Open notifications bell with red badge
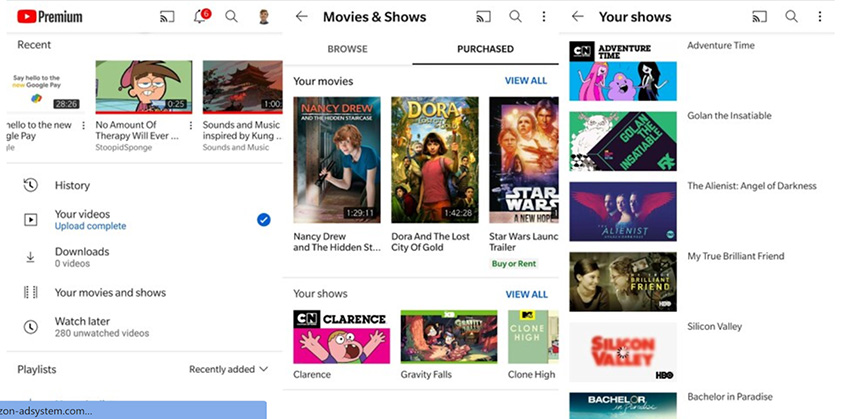This screenshot has height=419, width=855. point(201,16)
